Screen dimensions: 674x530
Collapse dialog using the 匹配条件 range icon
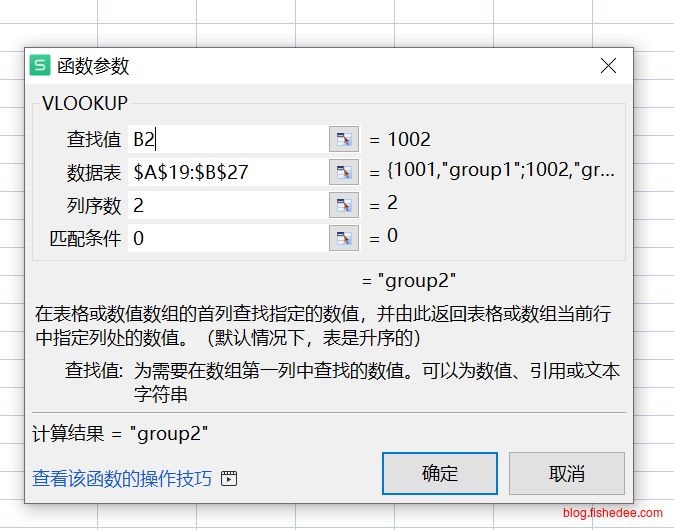[343, 238]
